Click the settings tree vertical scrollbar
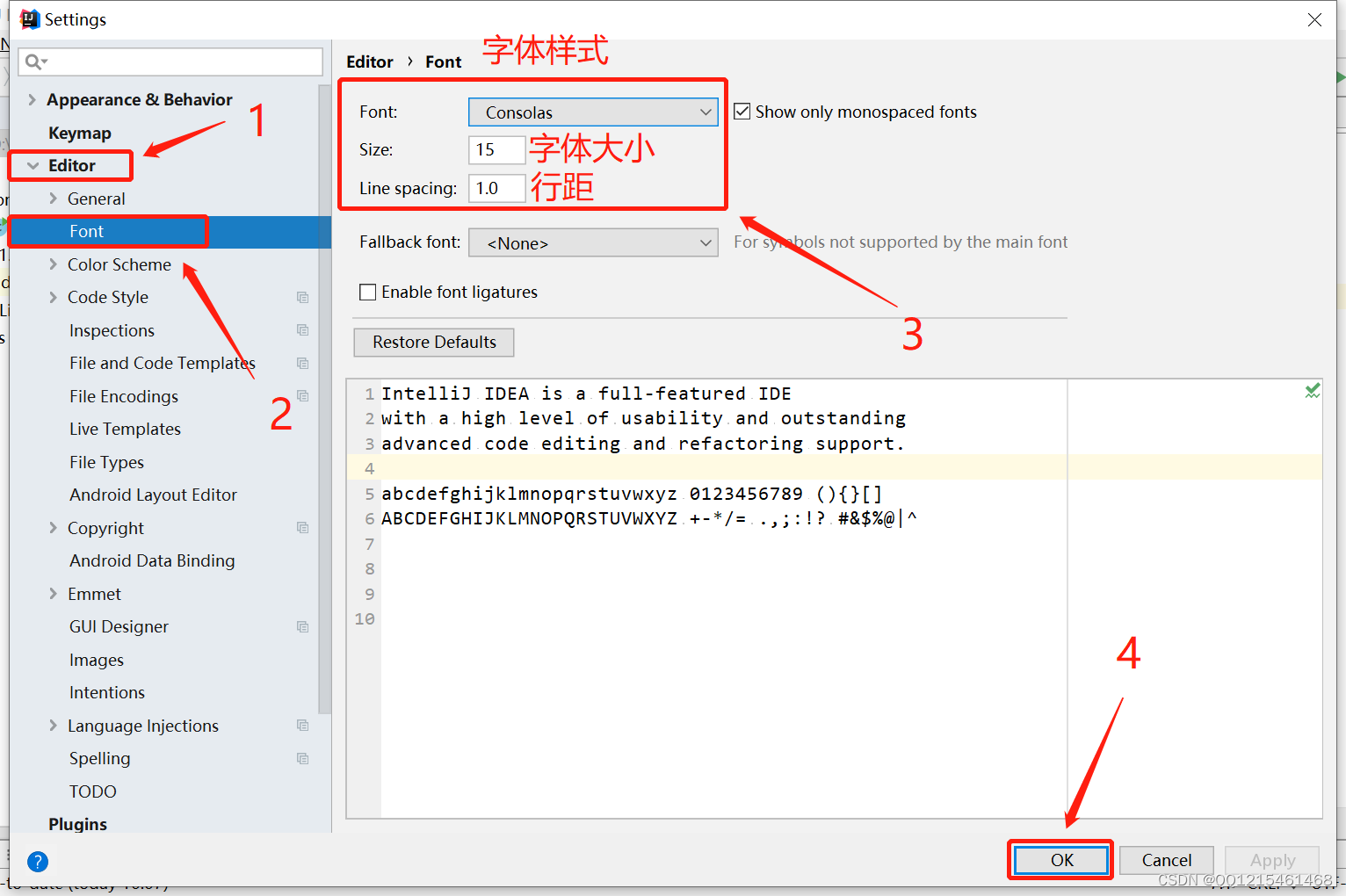 click(325, 398)
